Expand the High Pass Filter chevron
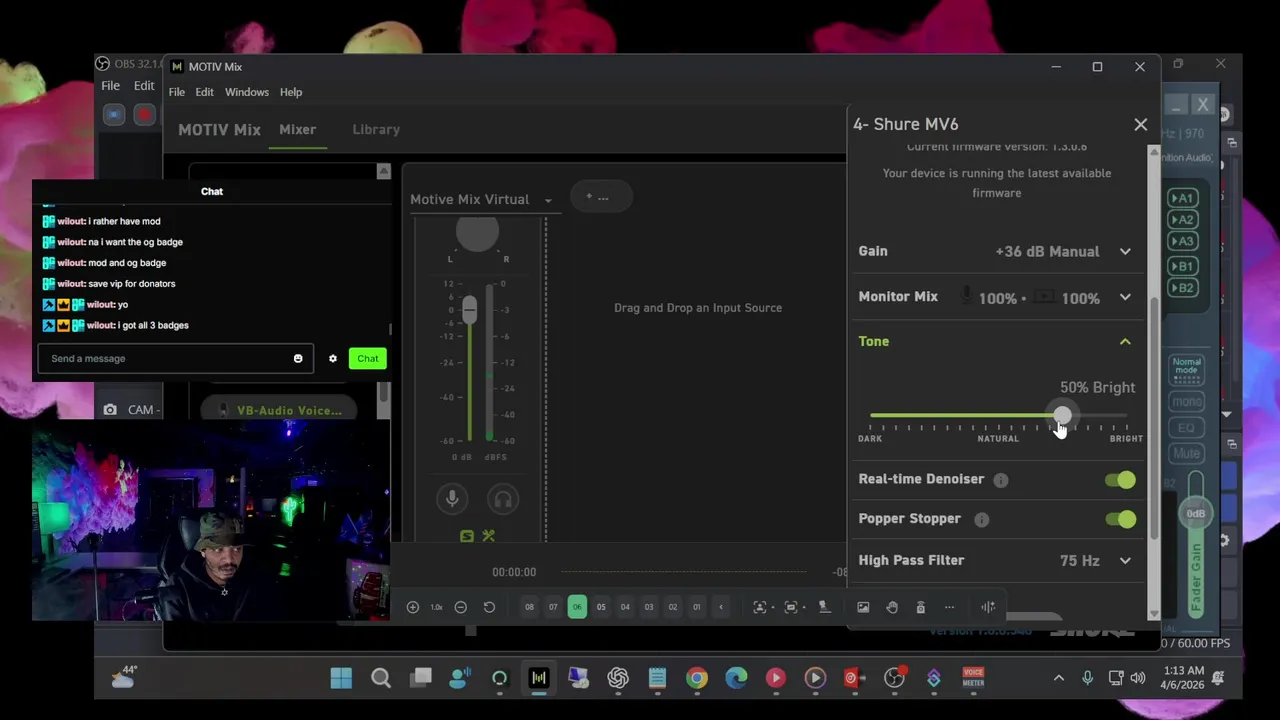Image resolution: width=1280 pixels, height=720 pixels. point(1125,561)
